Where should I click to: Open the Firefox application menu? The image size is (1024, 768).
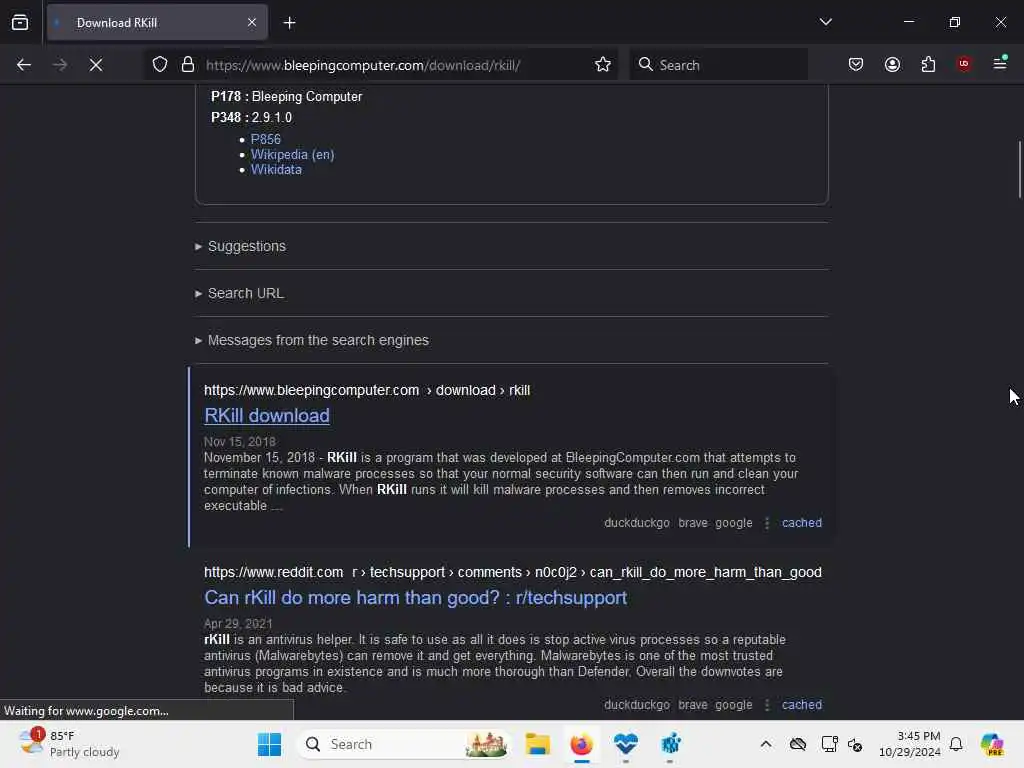(1000, 64)
